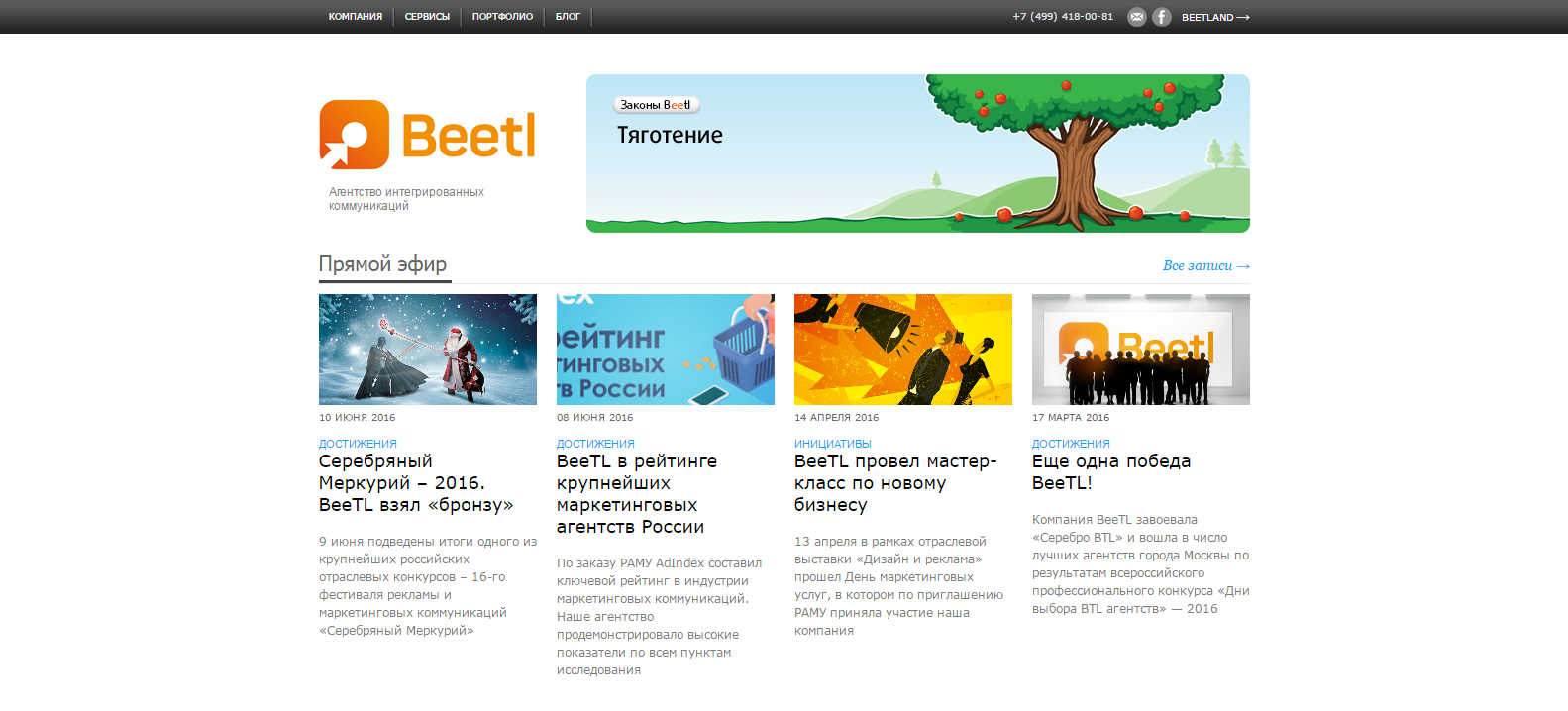This screenshot has width=1568, height=711.
Task: Open the Facebook icon in header
Action: (x=1162, y=17)
